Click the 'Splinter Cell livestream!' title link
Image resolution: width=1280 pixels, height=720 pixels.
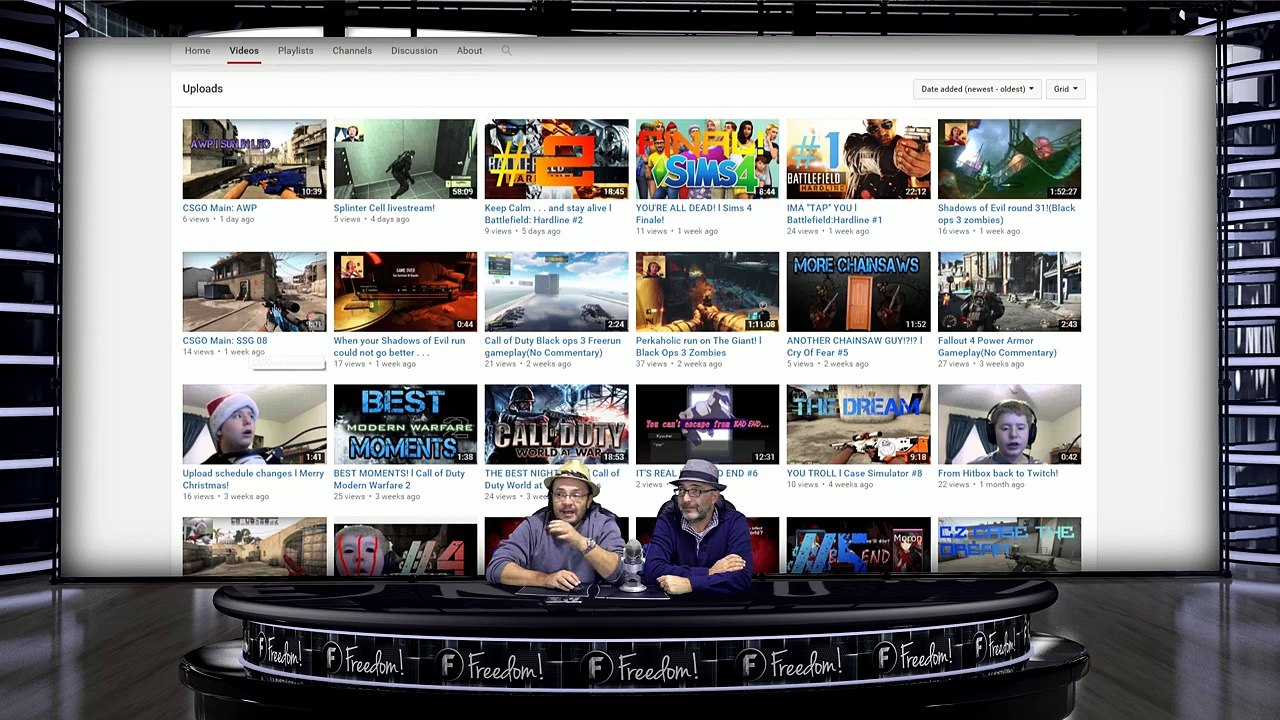pyautogui.click(x=384, y=208)
